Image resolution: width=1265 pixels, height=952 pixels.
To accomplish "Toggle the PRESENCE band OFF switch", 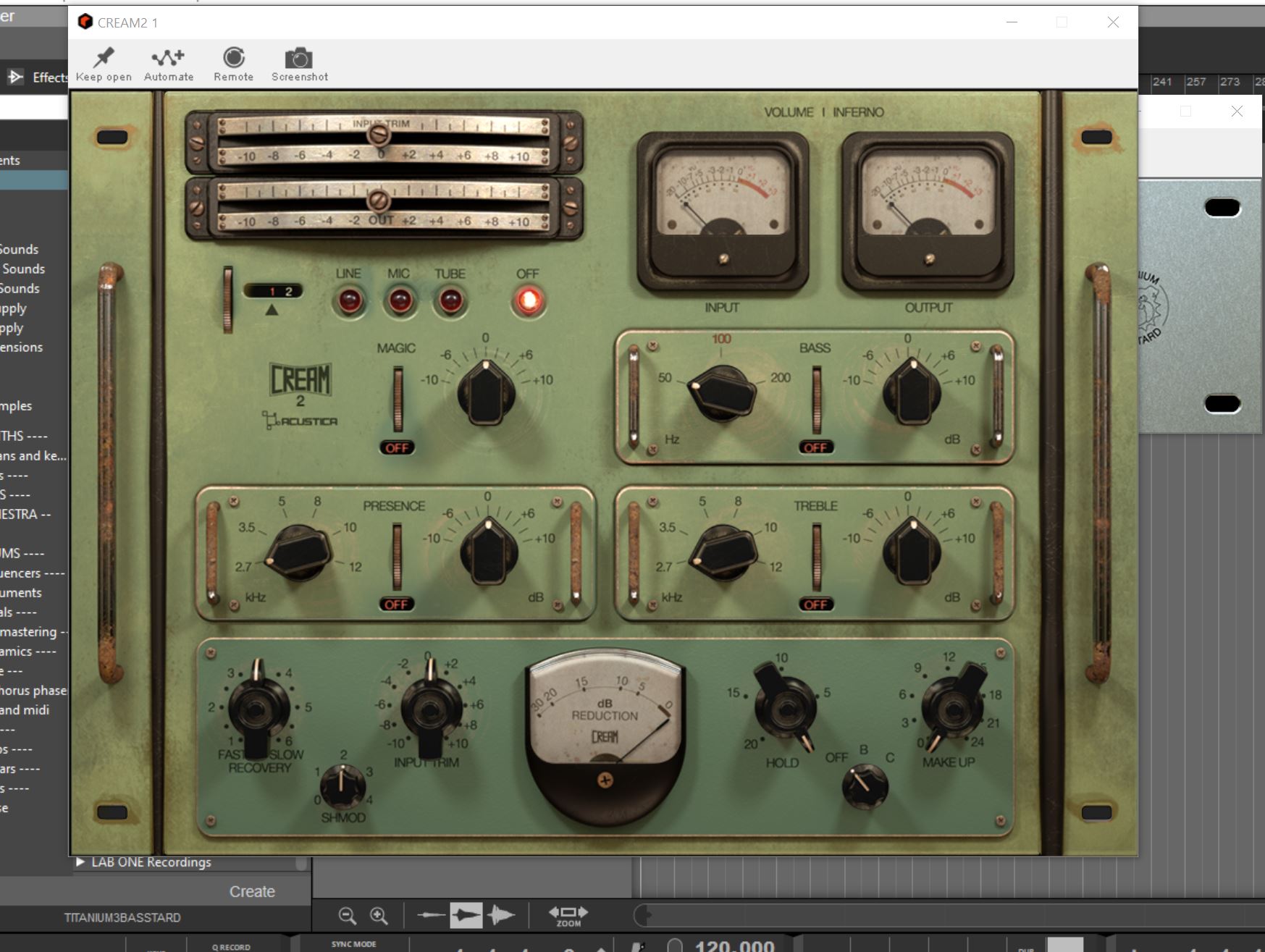I will 397,604.
